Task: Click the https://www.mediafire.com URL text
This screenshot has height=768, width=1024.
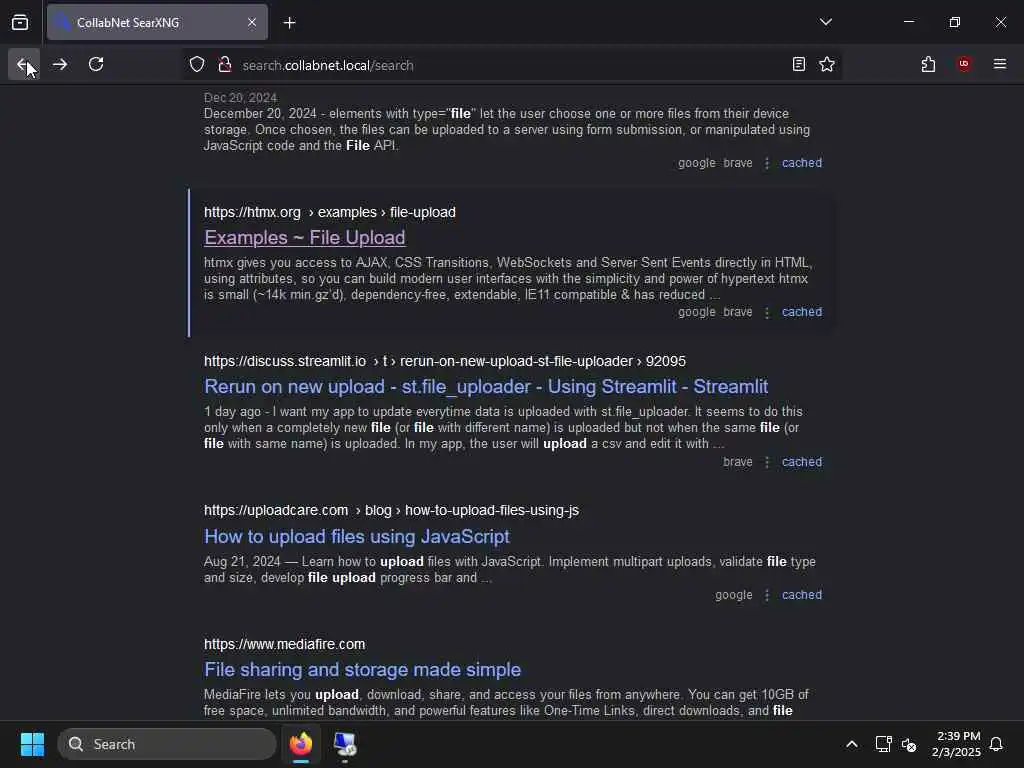Action: tap(284, 644)
